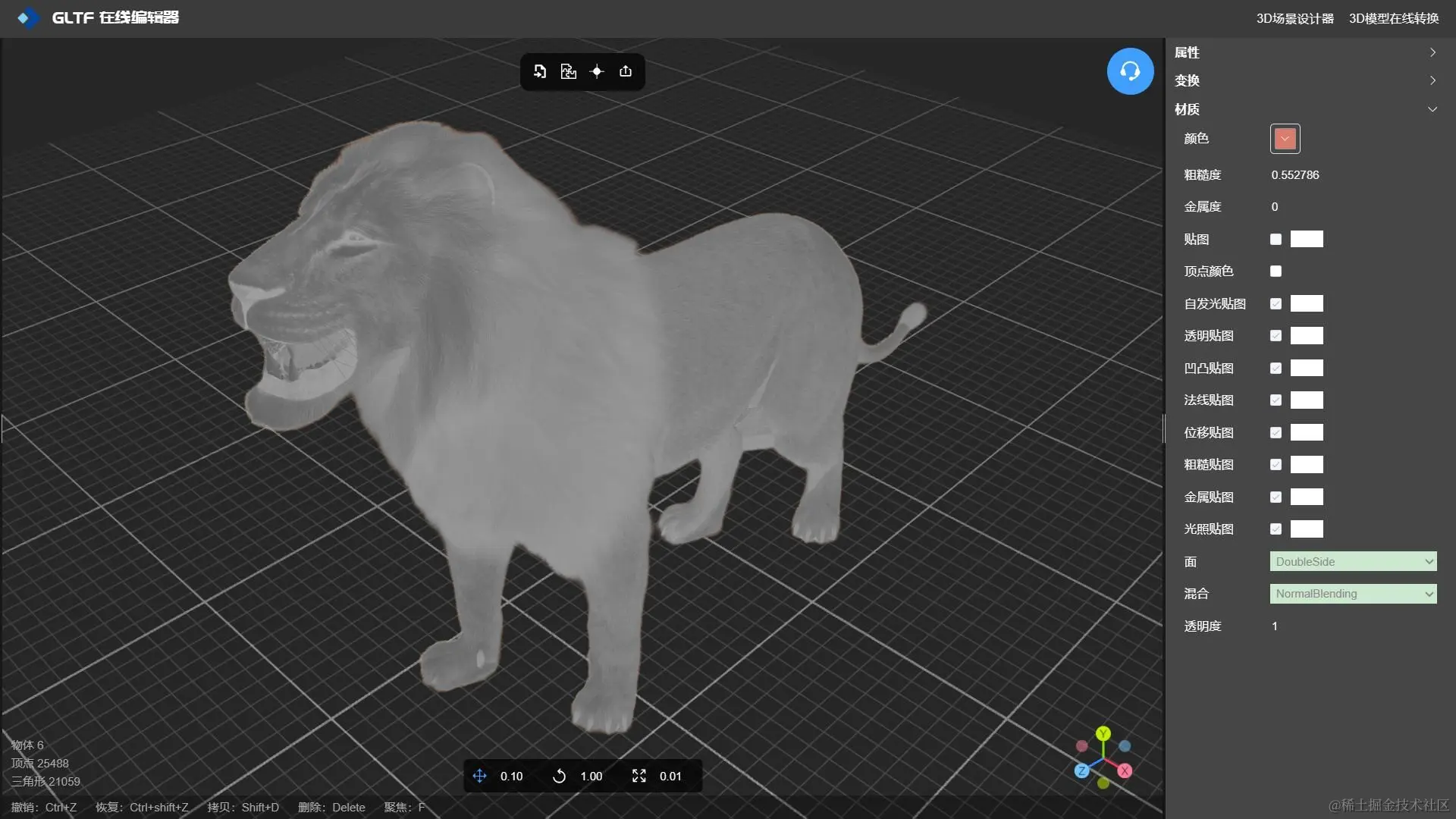The image size is (1456, 819).
Task: Click the 粗糙度 value field
Action: point(1295,175)
